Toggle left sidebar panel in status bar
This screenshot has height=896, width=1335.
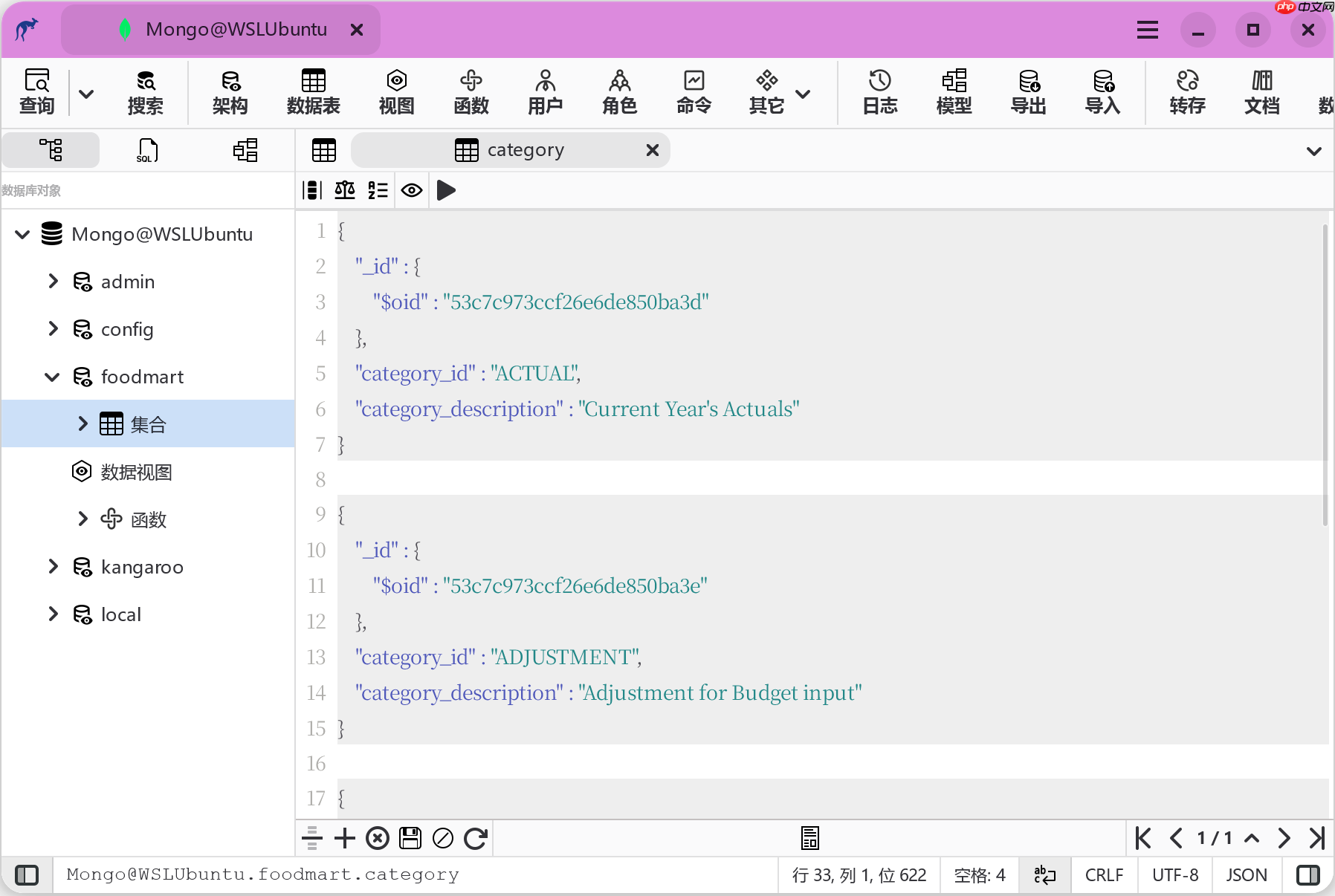[x=27, y=875]
